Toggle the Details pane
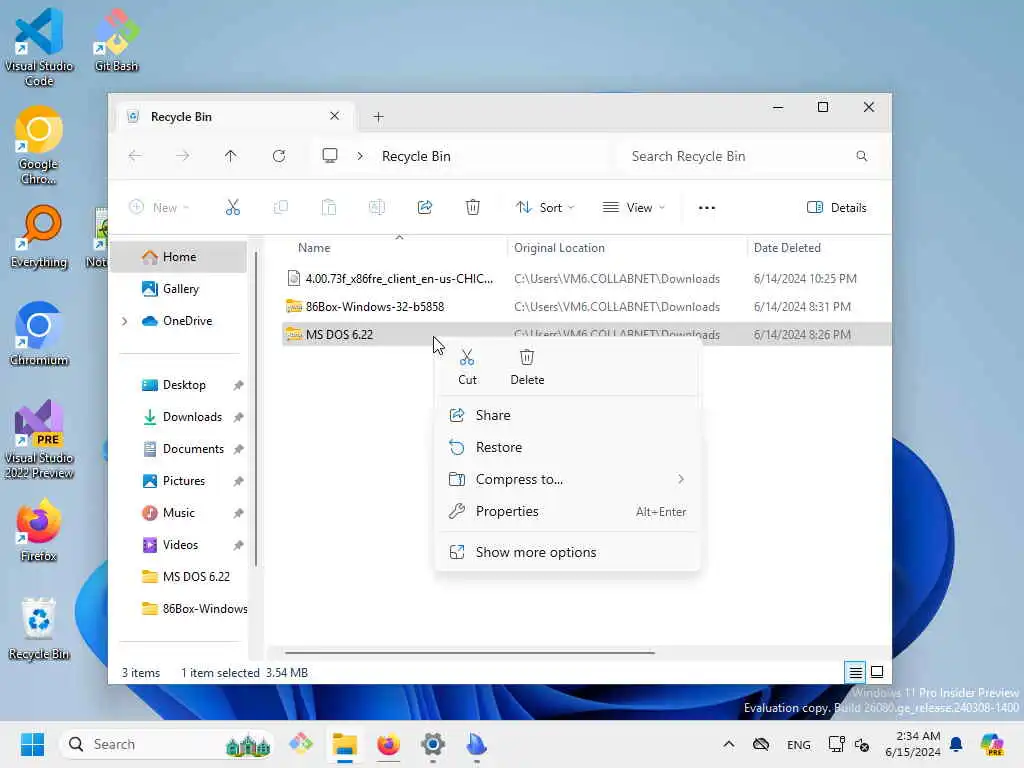Image resolution: width=1024 pixels, height=768 pixels. coord(837,208)
